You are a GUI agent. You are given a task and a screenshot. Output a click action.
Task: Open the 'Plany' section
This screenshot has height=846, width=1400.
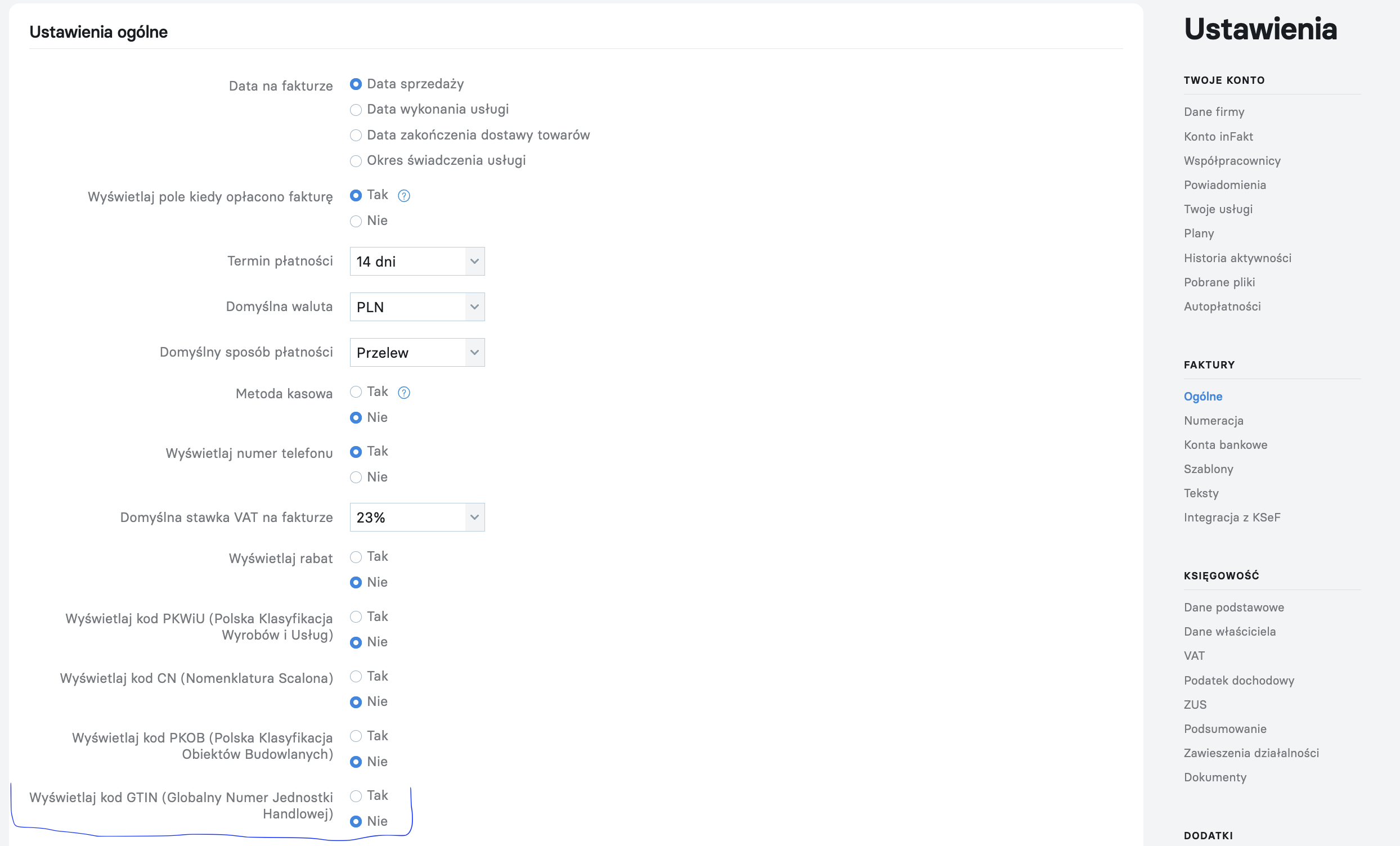click(x=1199, y=233)
